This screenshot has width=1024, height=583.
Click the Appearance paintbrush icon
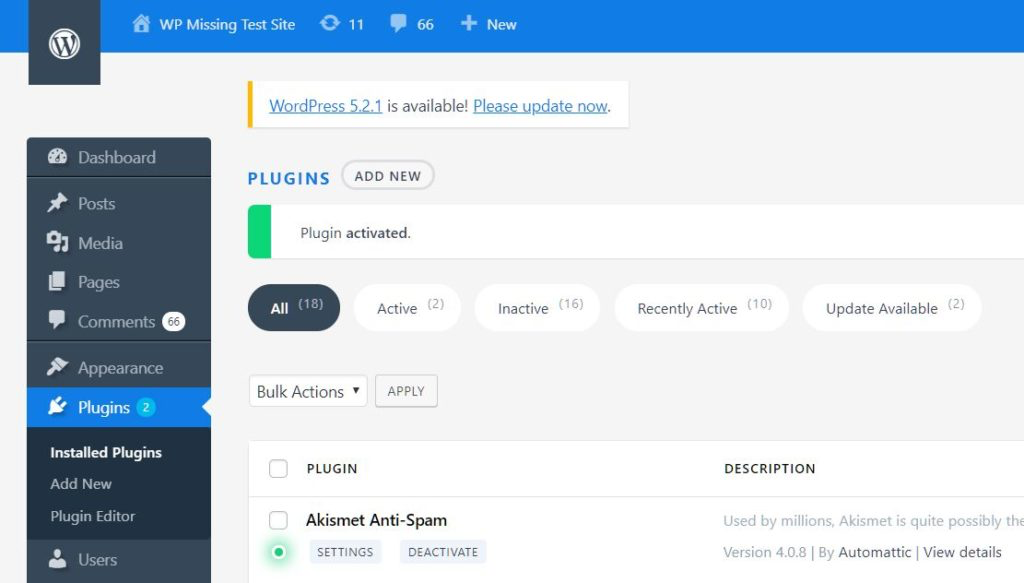57,368
